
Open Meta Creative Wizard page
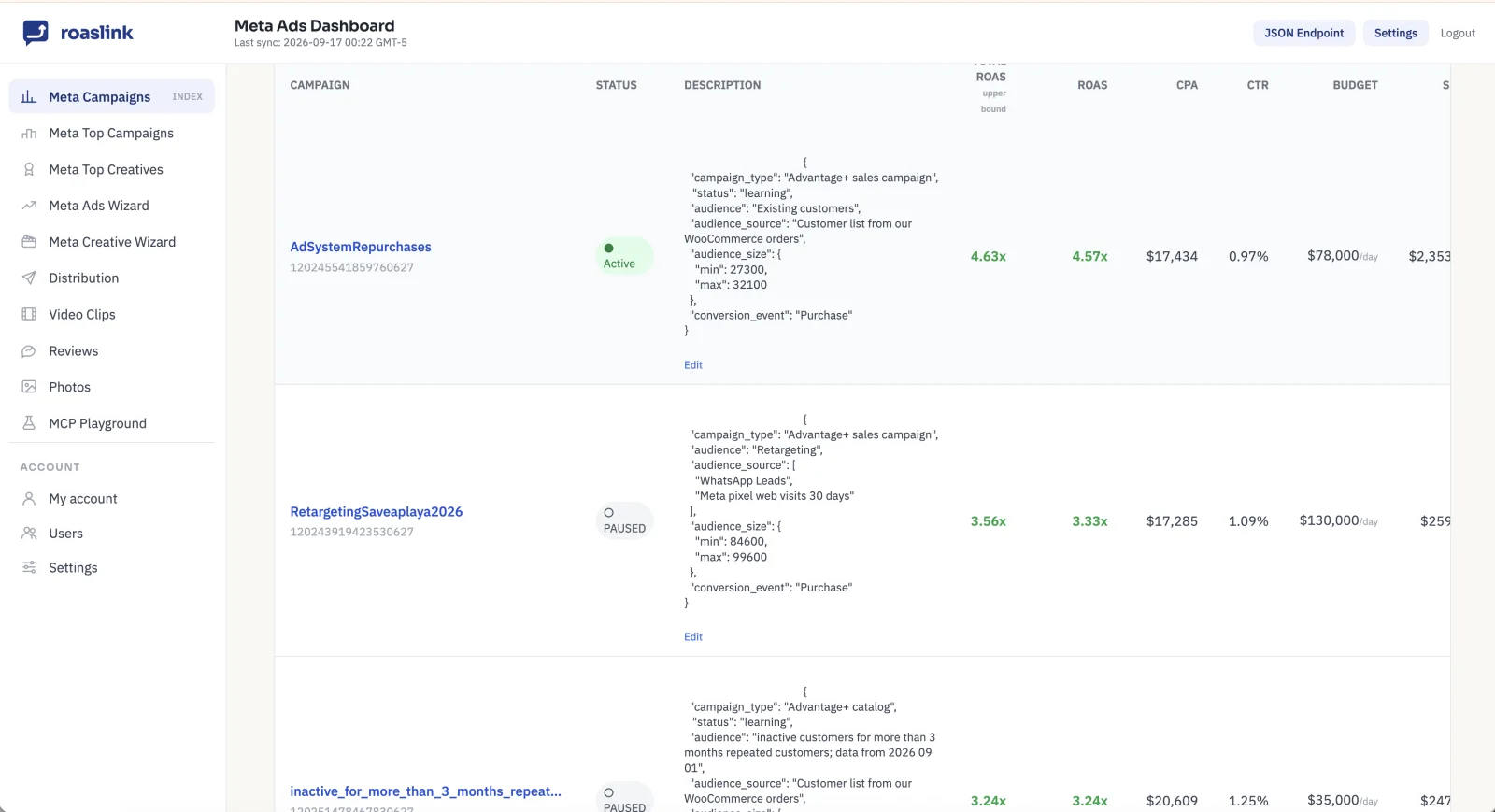[x=112, y=242]
